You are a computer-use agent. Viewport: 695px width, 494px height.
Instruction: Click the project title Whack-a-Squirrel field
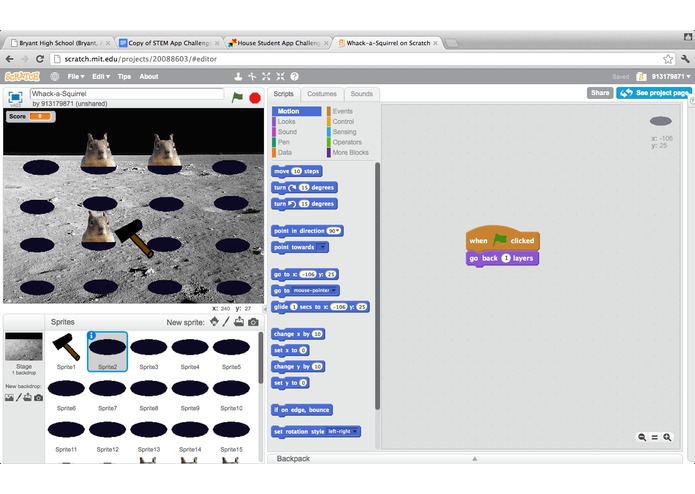pyautogui.click(x=127, y=93)
